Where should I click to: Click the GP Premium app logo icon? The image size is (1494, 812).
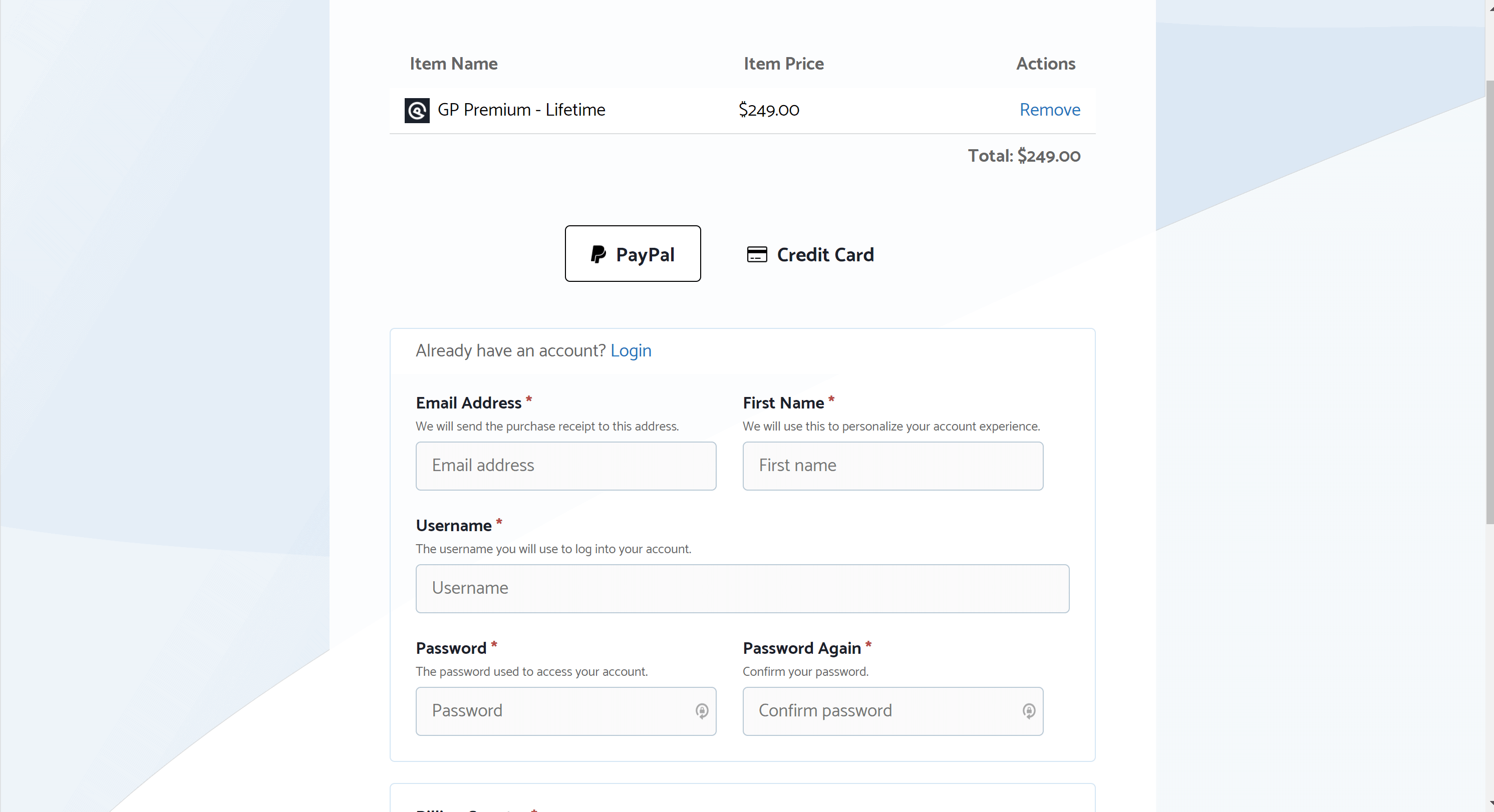[416, 110]
